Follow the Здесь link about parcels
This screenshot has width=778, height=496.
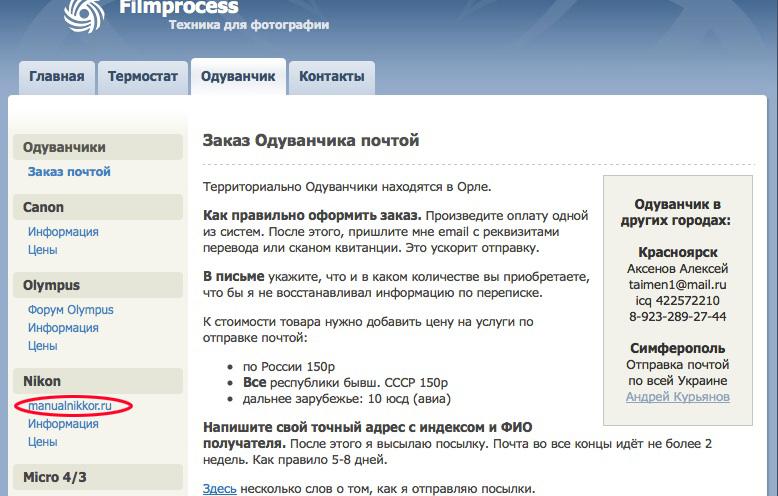(219, 489)
